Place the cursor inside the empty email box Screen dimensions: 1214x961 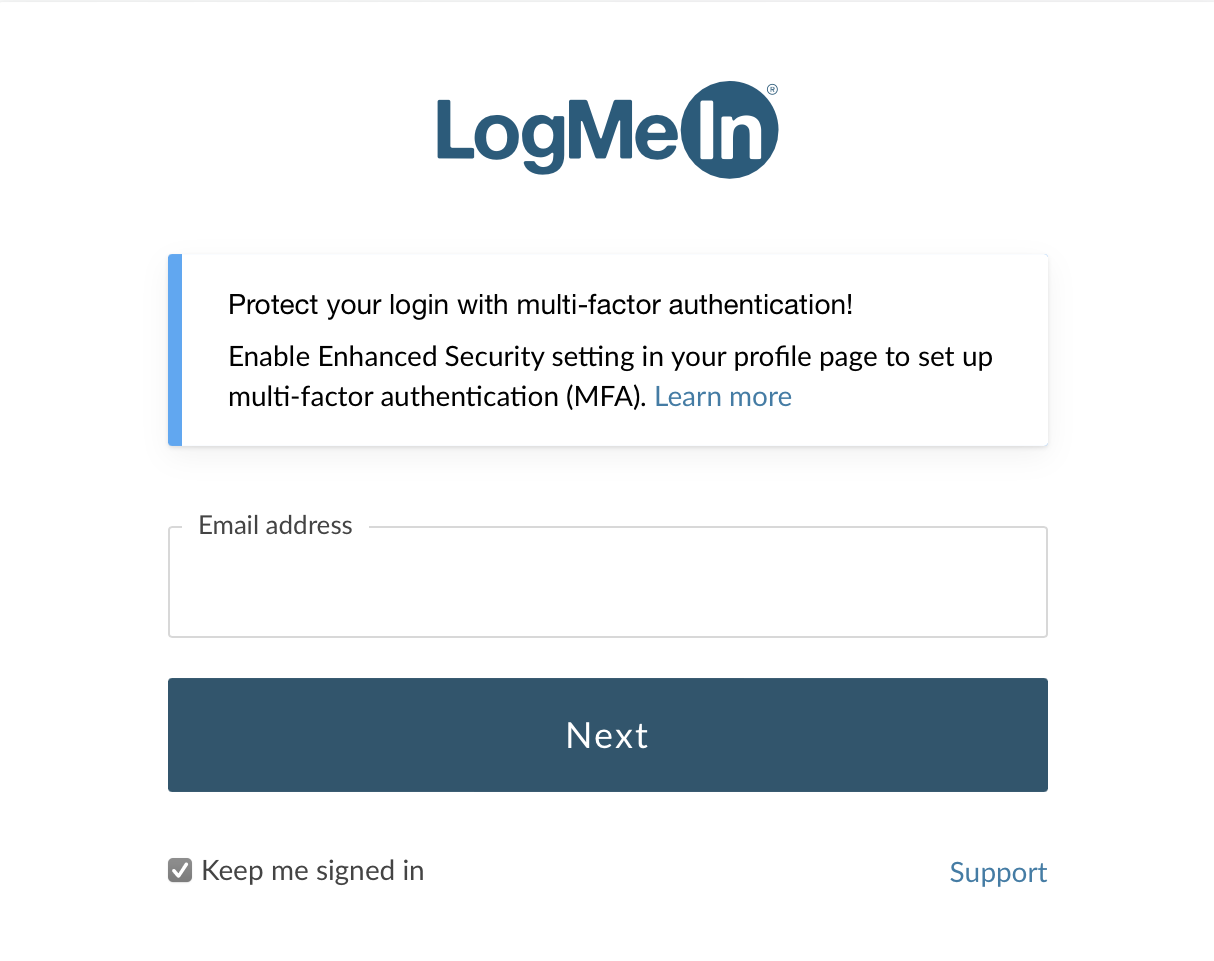[608, 582]
